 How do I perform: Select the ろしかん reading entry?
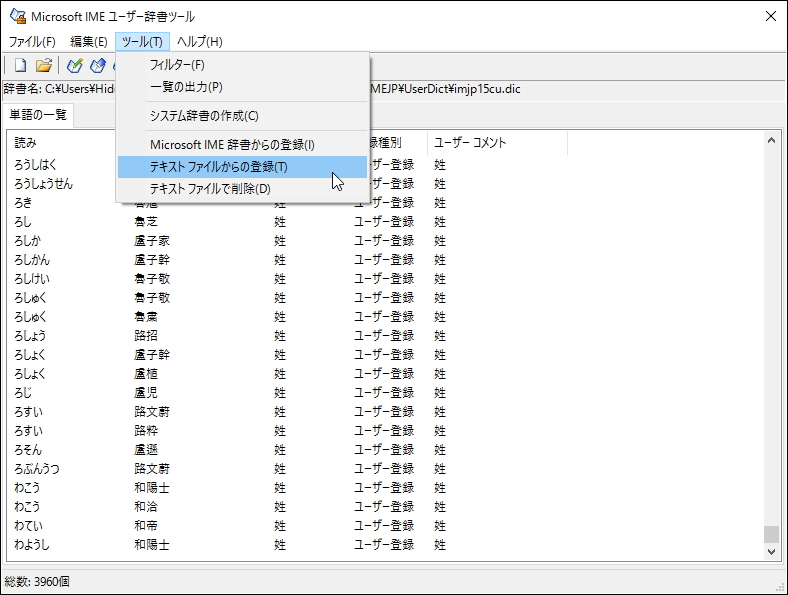(32, 260)
